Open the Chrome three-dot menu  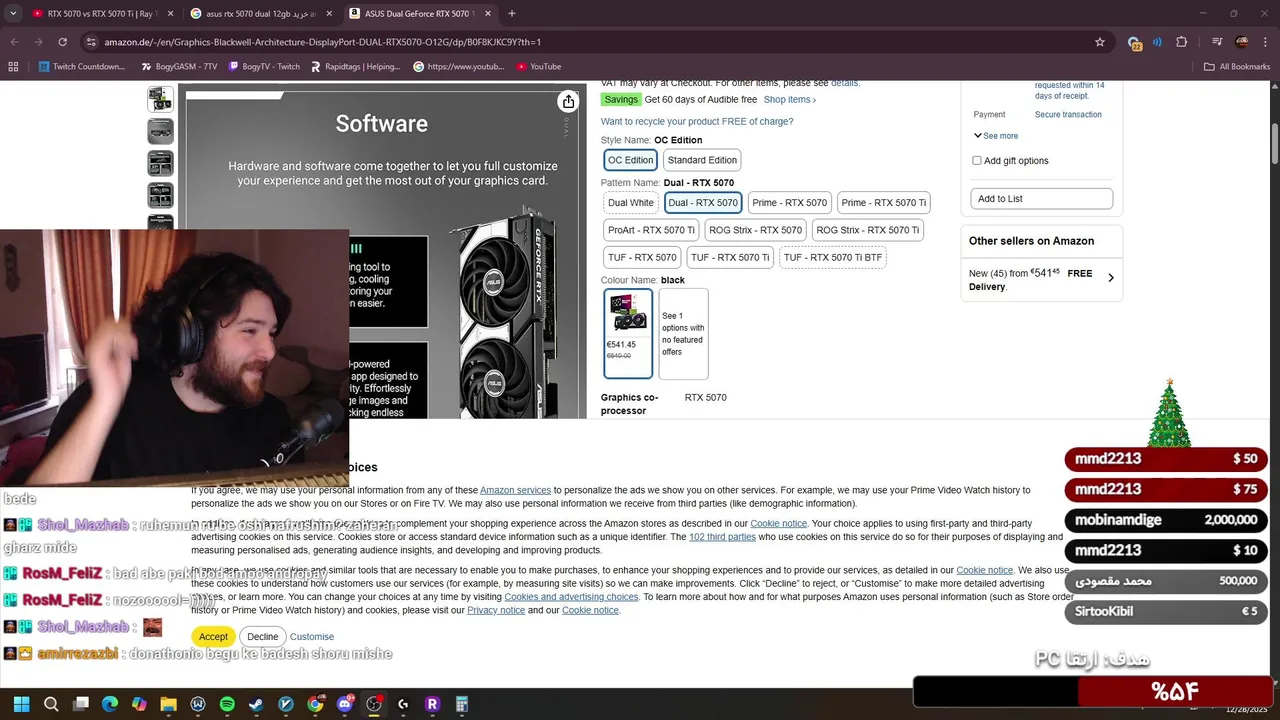pyautogui.click(x=1266, y=42)
